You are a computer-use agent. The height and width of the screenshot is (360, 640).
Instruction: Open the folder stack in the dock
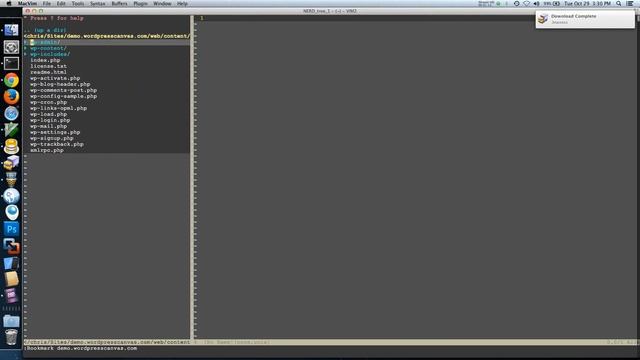[x=11, y=321]
